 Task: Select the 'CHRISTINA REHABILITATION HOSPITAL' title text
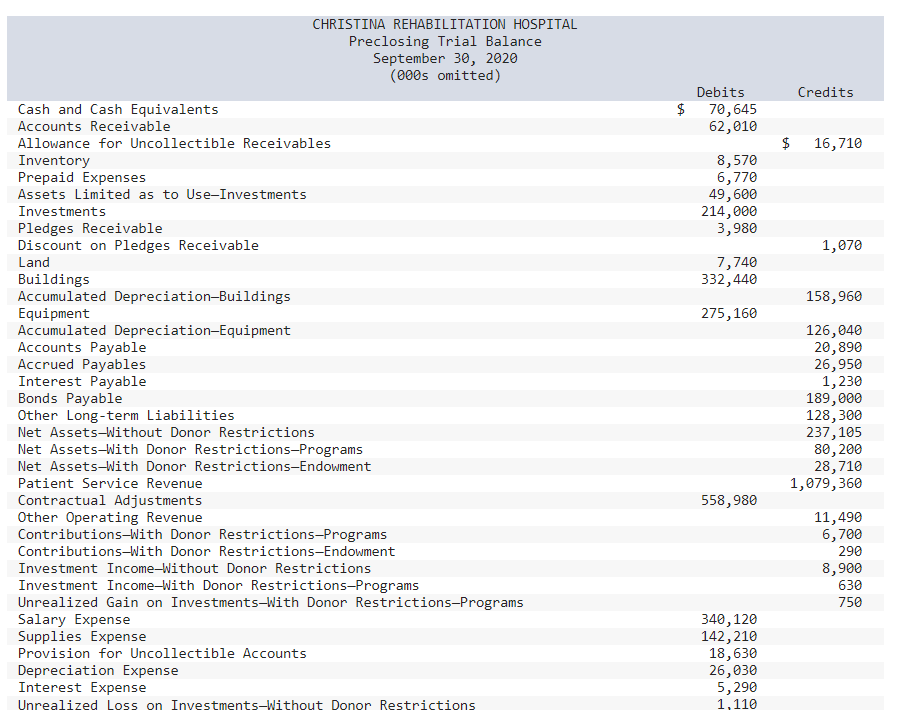click(x=445, y=24)
